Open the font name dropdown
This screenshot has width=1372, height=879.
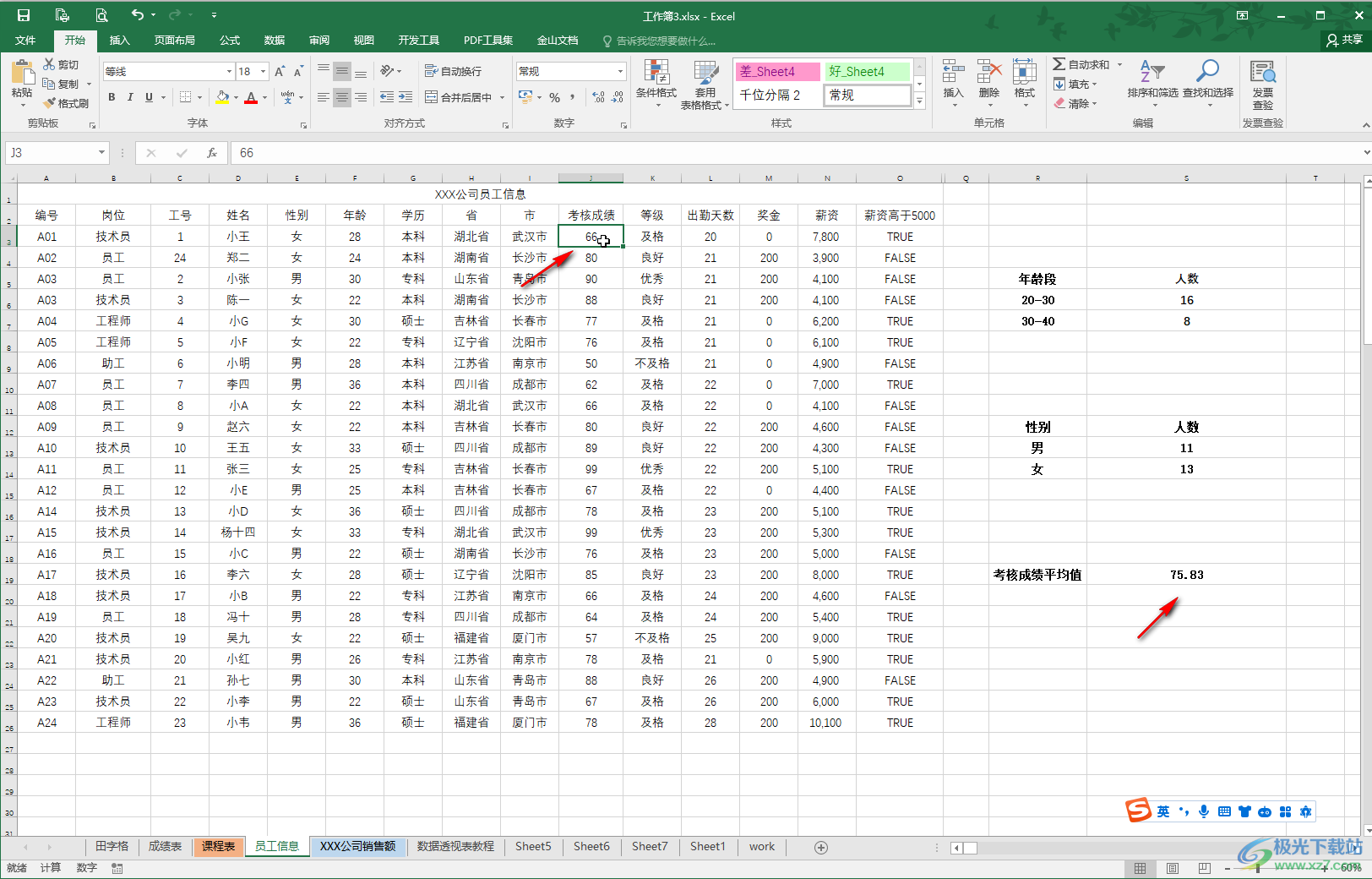click(x=228, y=72)
